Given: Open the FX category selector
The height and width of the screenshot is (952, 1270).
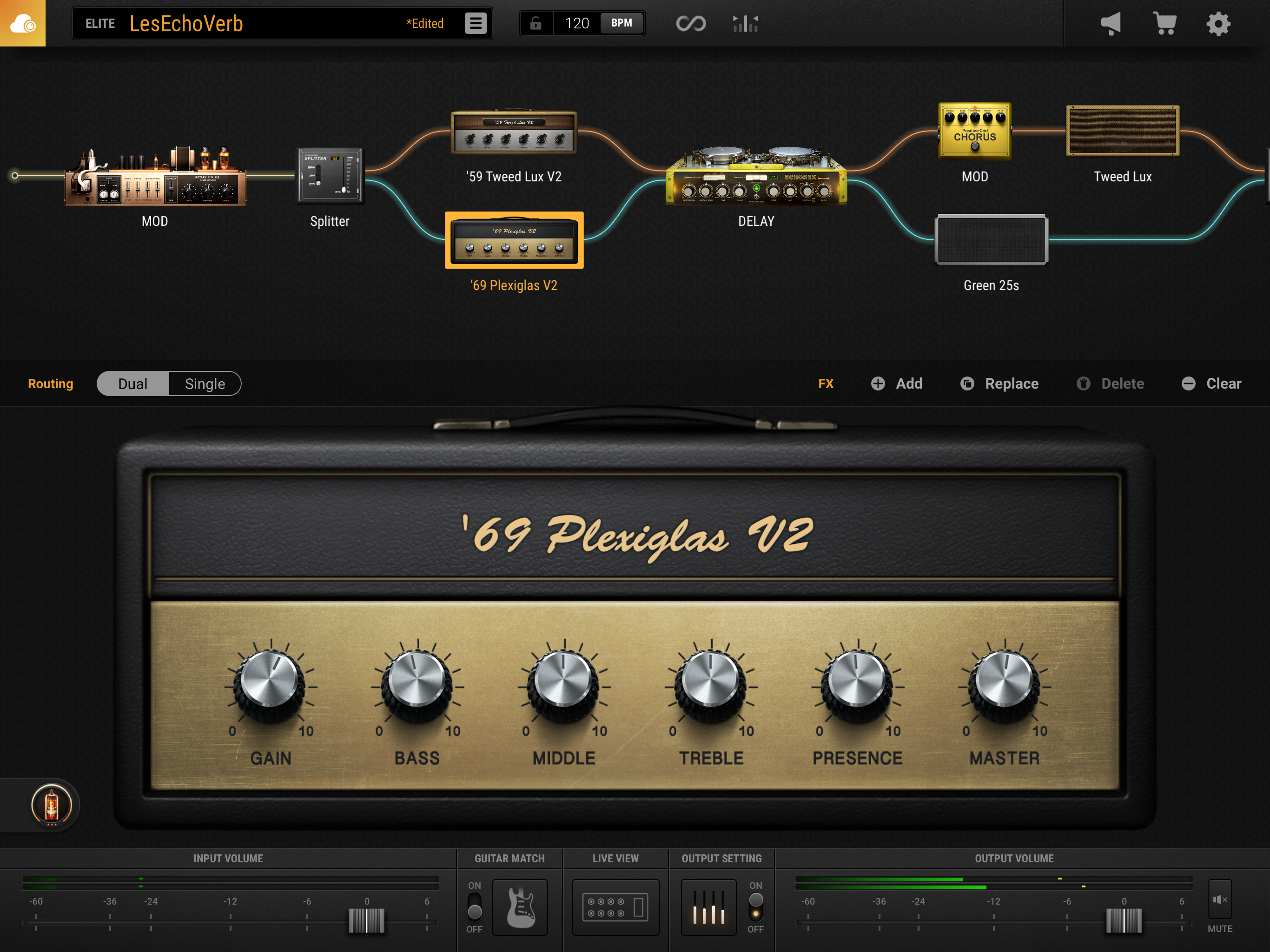Looking at the screenshot, I should 826,383.
